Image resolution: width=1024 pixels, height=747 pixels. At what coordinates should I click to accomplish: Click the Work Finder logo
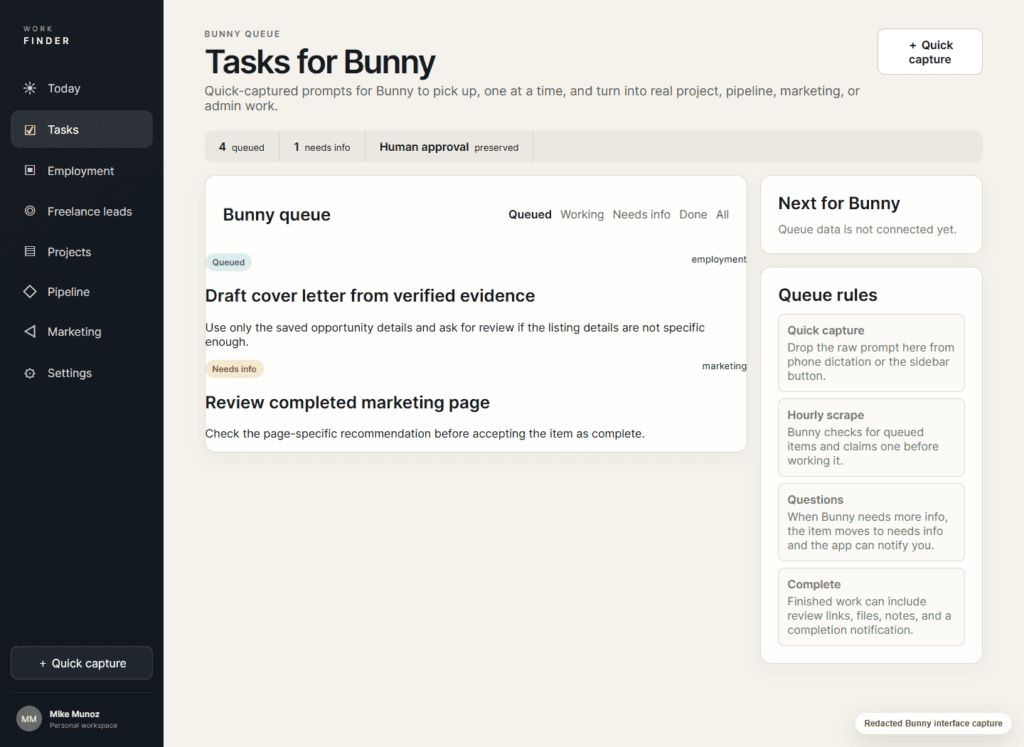click(x=46, y=35)
